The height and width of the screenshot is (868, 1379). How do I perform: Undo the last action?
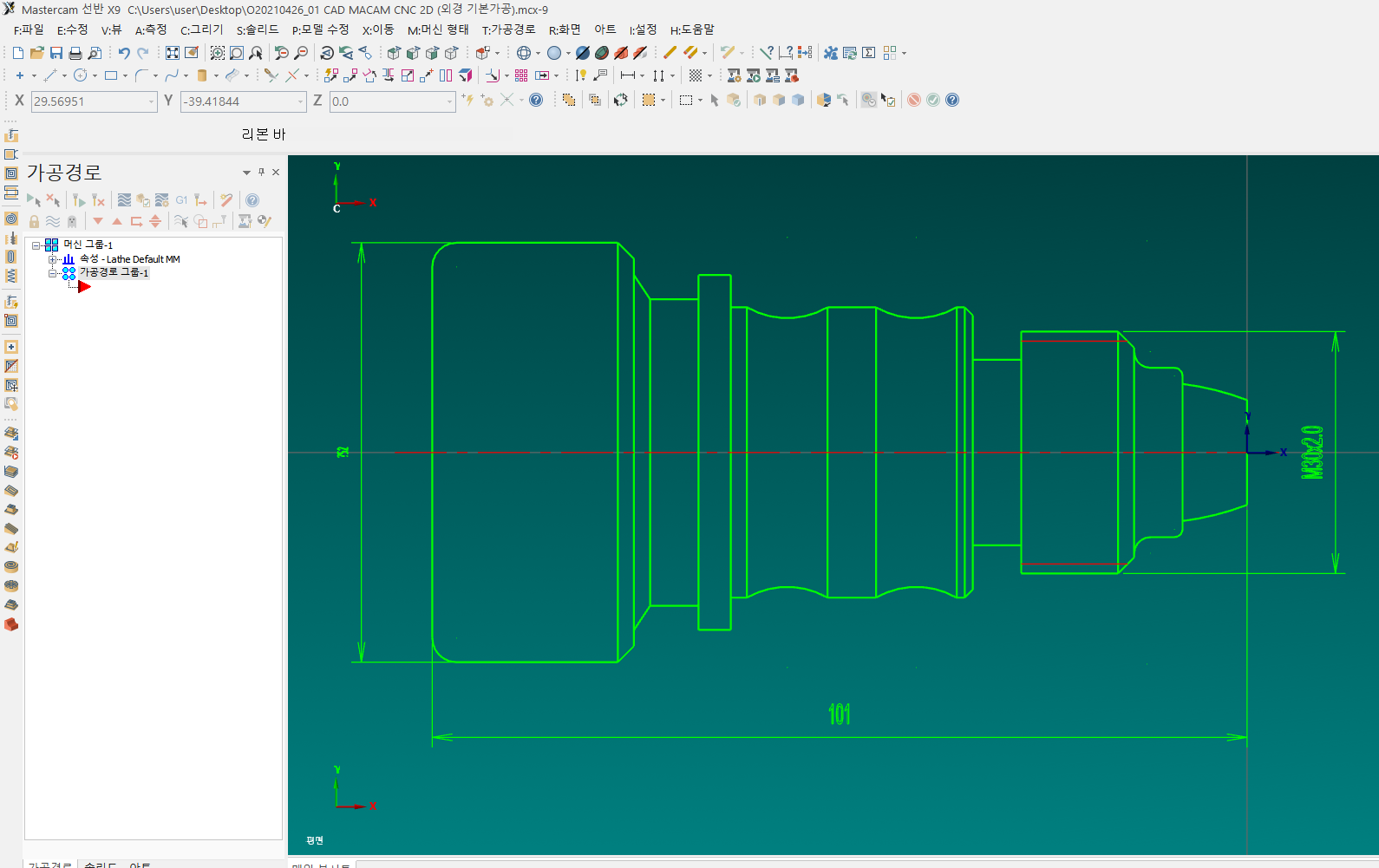click(x=124, y=53)
